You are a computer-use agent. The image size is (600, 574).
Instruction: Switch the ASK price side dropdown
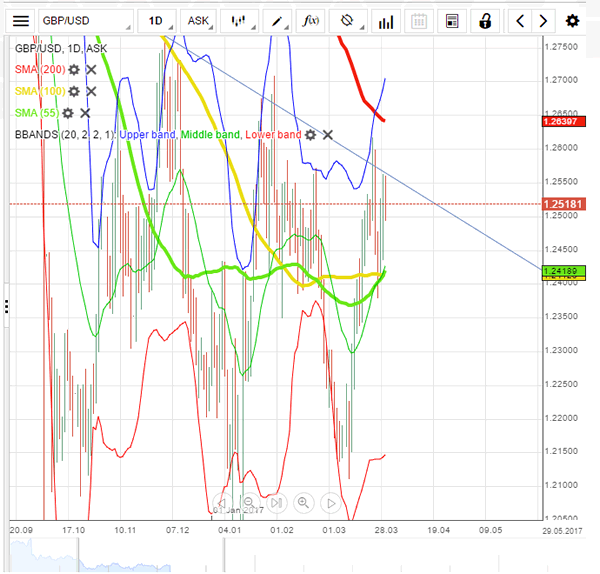198,21
